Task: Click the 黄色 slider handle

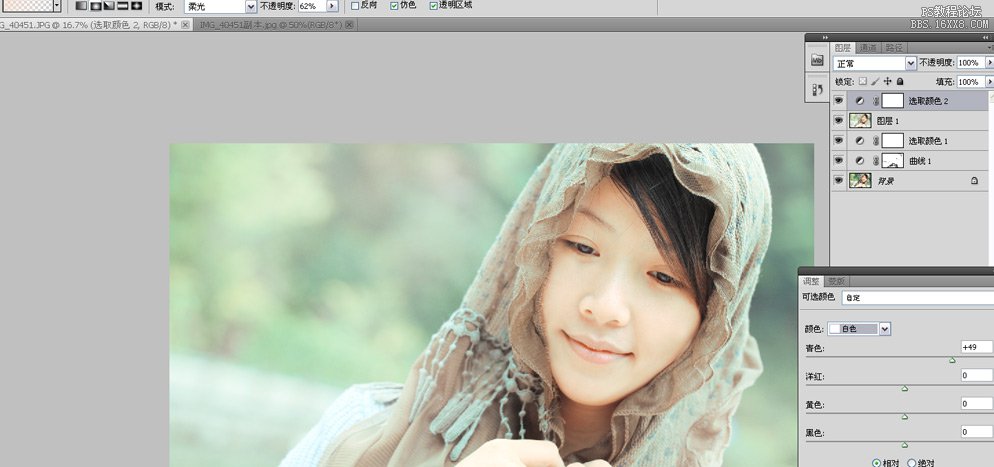Action: 905,416
